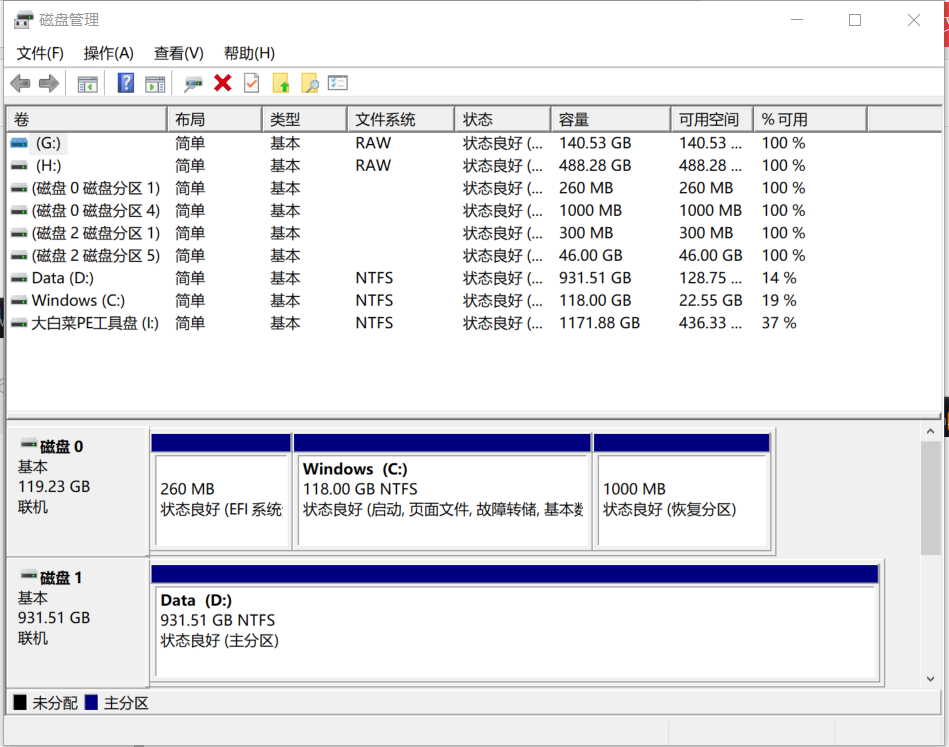Click the 22.55 GB free space cell
Screen dimensions: 949x747
711,300
